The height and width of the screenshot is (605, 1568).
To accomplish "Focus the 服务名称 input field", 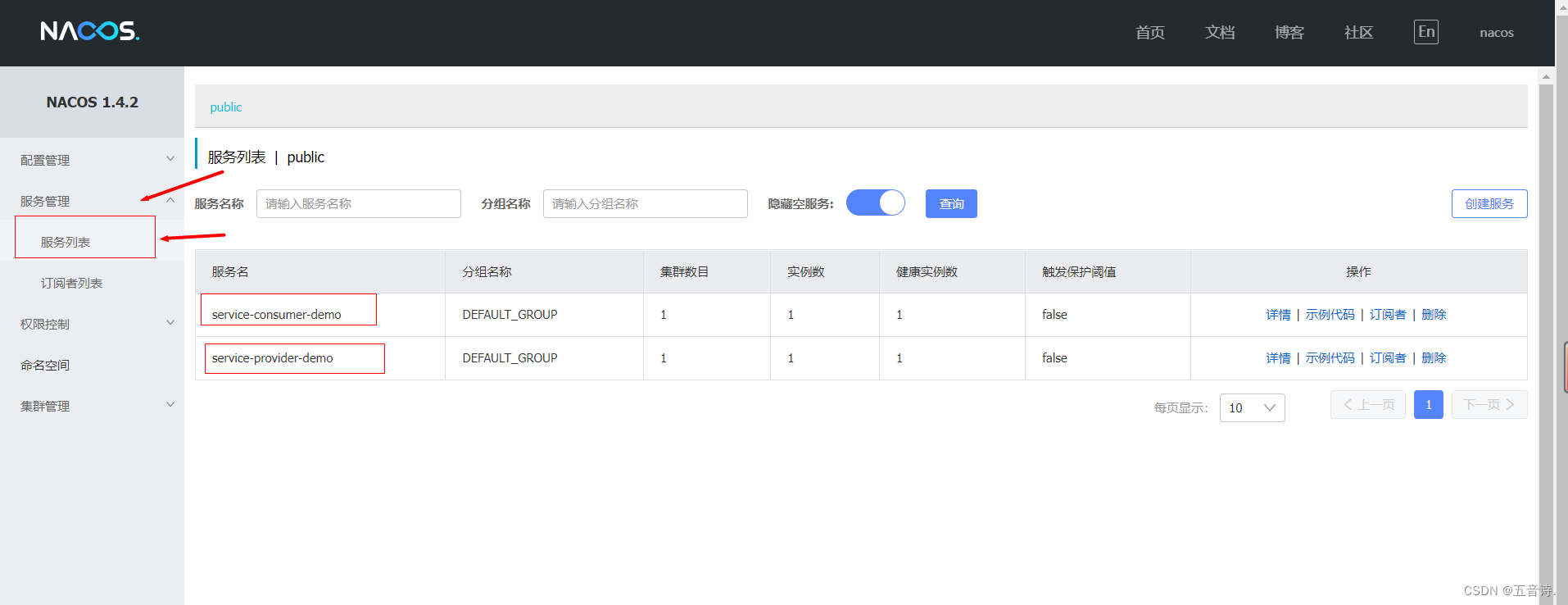I will point(359,203).
